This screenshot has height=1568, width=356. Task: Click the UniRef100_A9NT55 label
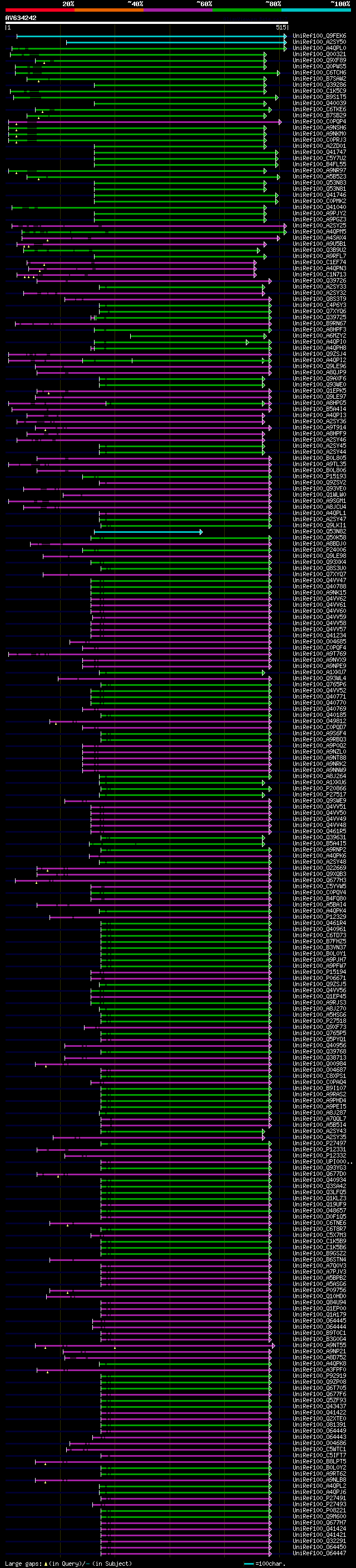(x=319, y=1346)
